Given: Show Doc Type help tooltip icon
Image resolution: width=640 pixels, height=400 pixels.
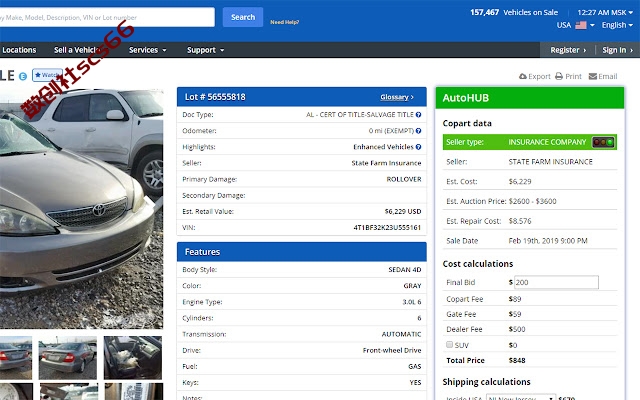Looking at the screenshot, I should click(x=418, y=115).
